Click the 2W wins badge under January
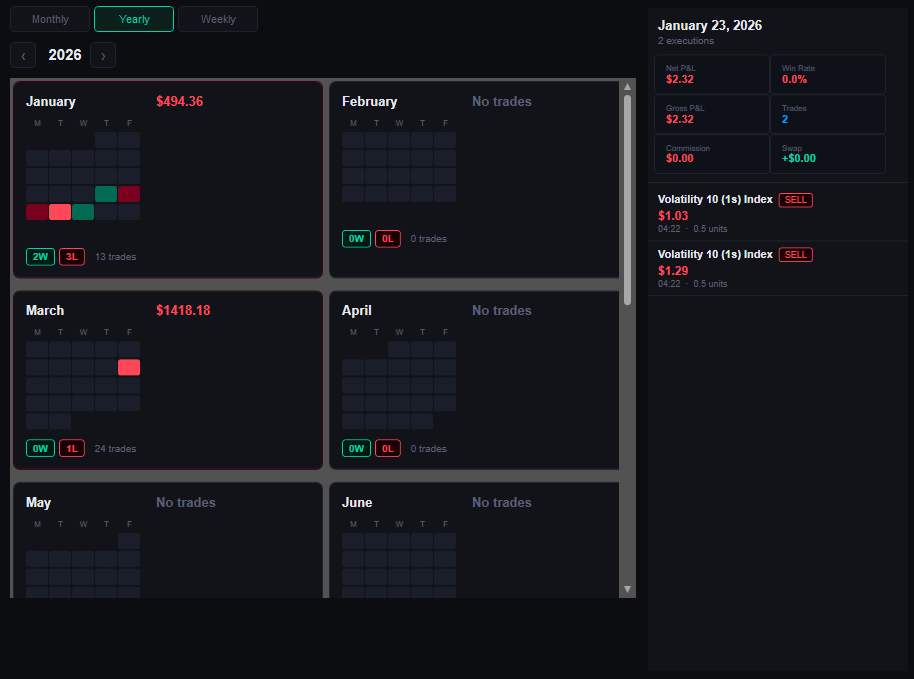Viewport: 914px width, 679px height. (40, 256)
